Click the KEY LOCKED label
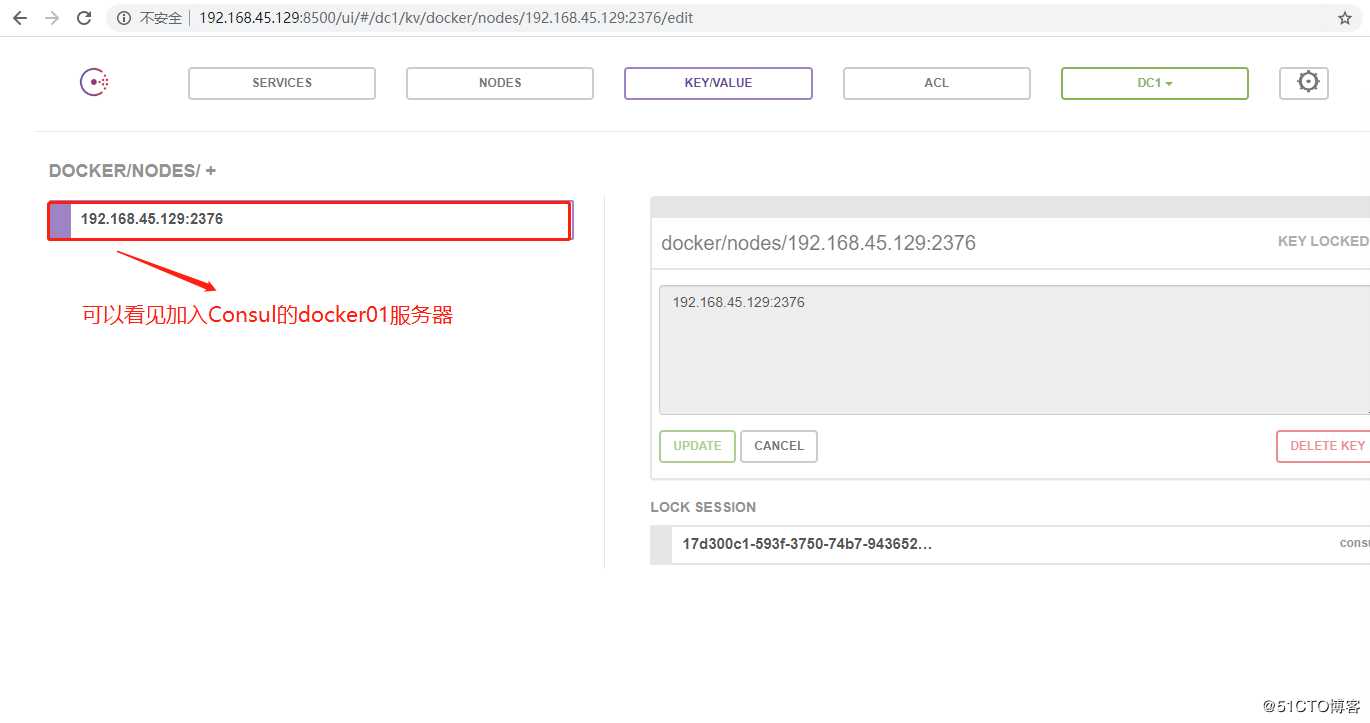This screenshot has height=723, width=1370. (x=1323, y=242)
